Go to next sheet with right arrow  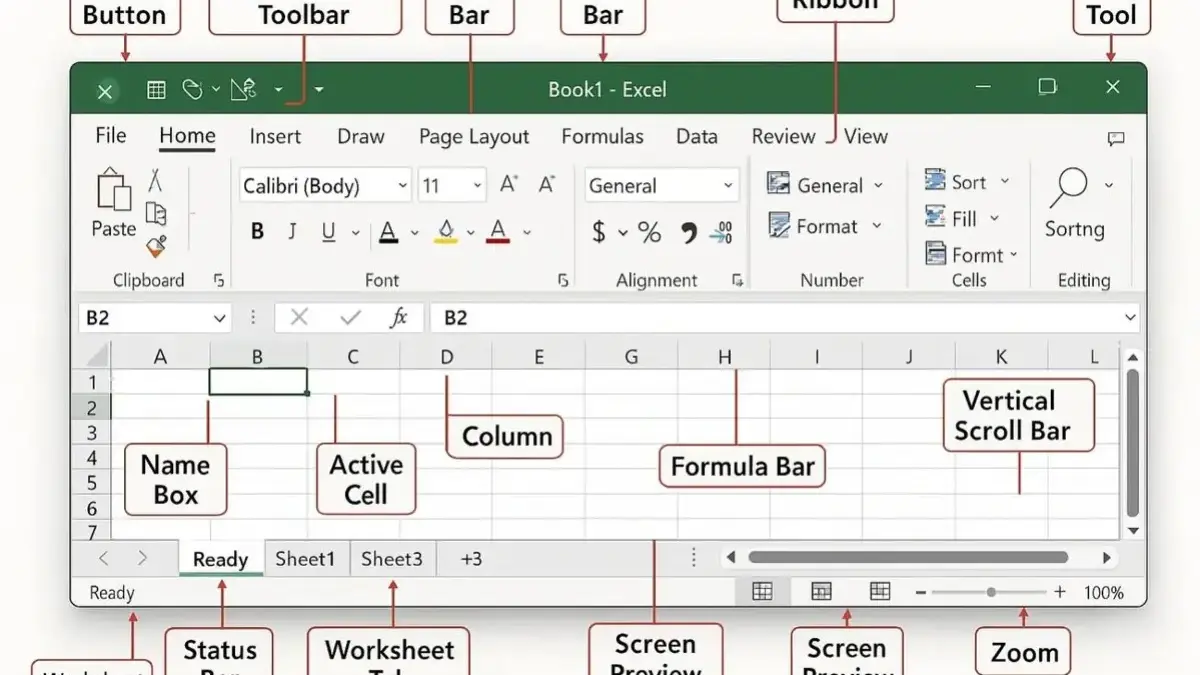142,558
